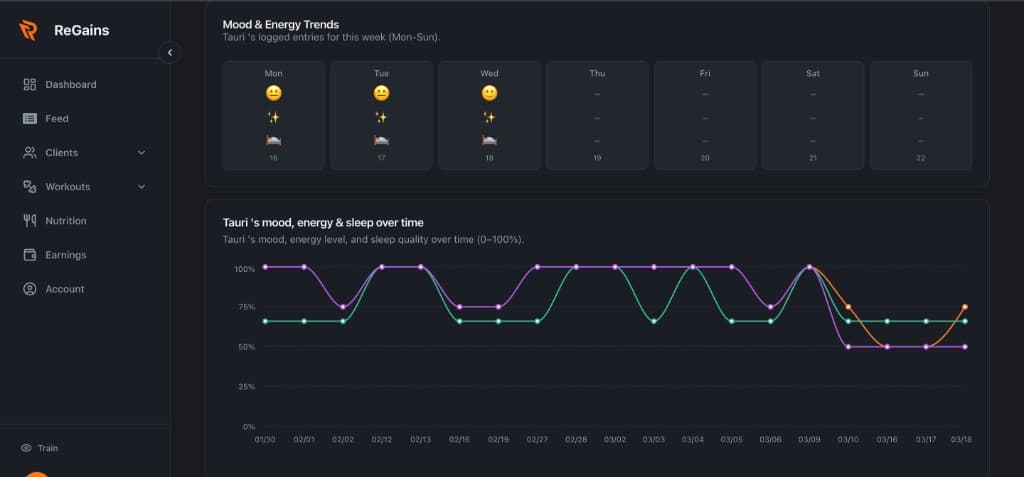Select the empty Sunday entry card

tap(920, 115)
